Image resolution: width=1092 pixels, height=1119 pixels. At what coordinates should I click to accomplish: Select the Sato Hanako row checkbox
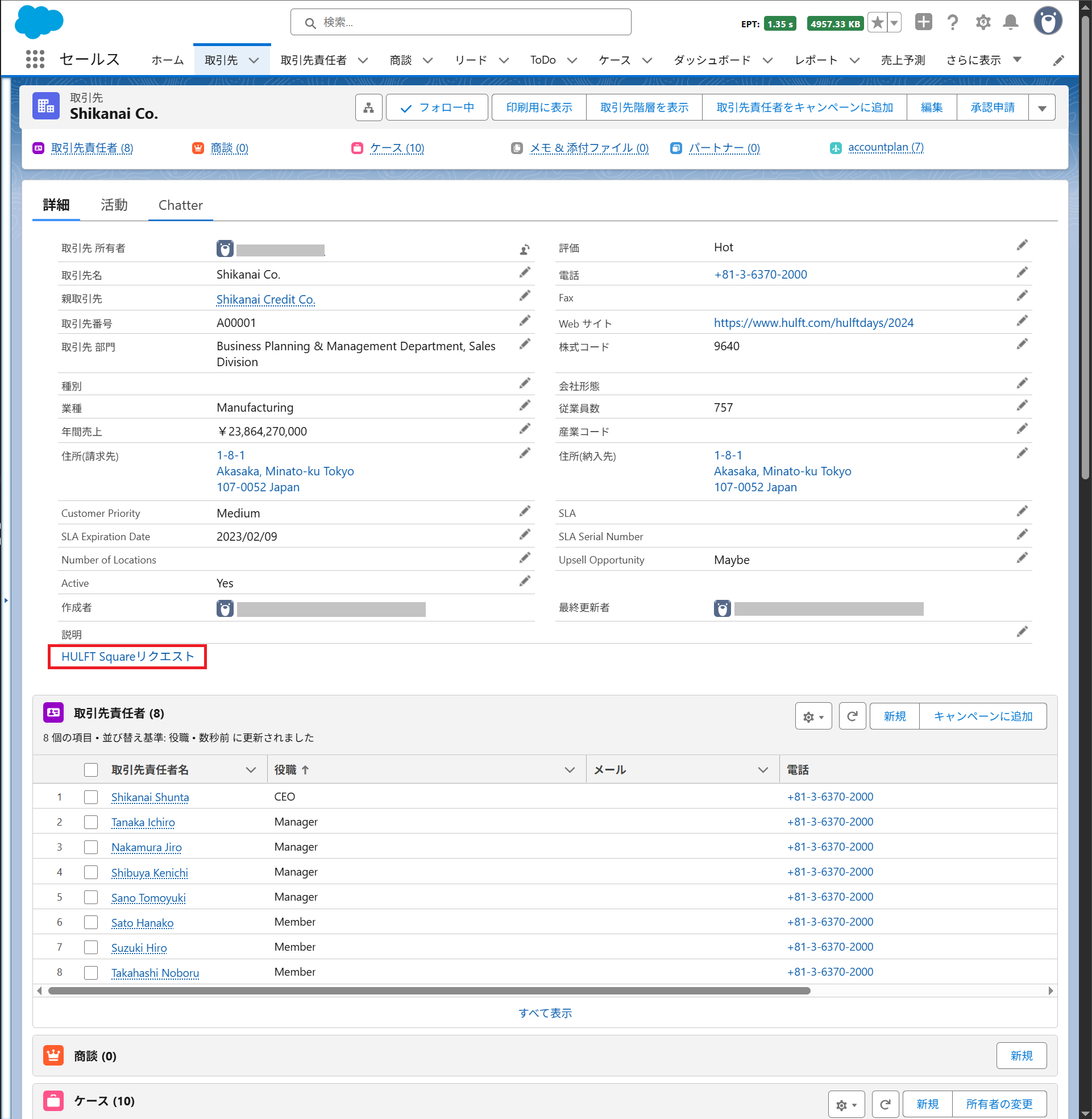click(x=90, y=922)
